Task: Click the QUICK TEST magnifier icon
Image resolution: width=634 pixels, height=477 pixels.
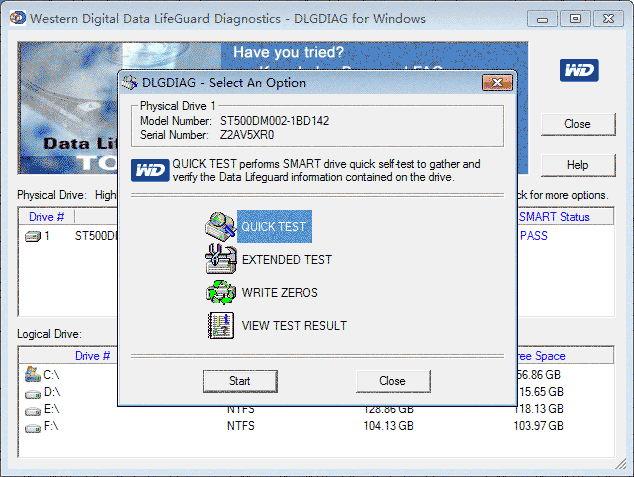Action: (x=220, y=226)
